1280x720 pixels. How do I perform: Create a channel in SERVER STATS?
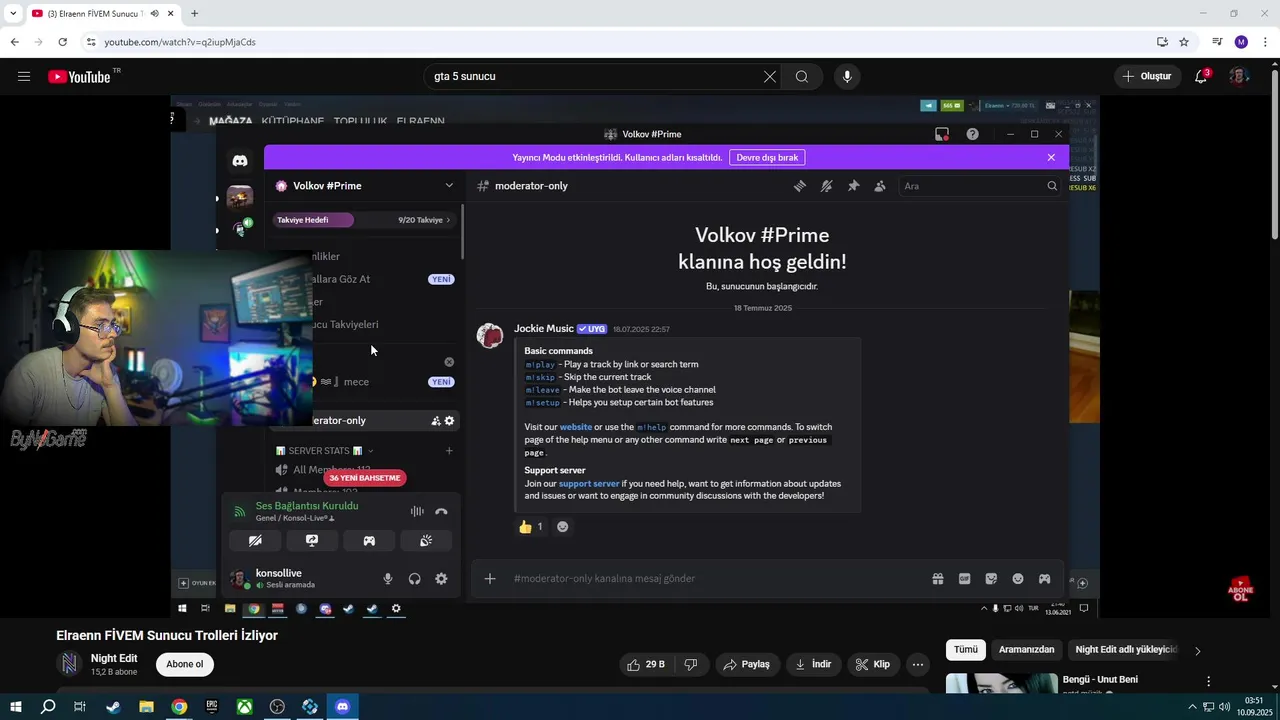pos(449,451)
